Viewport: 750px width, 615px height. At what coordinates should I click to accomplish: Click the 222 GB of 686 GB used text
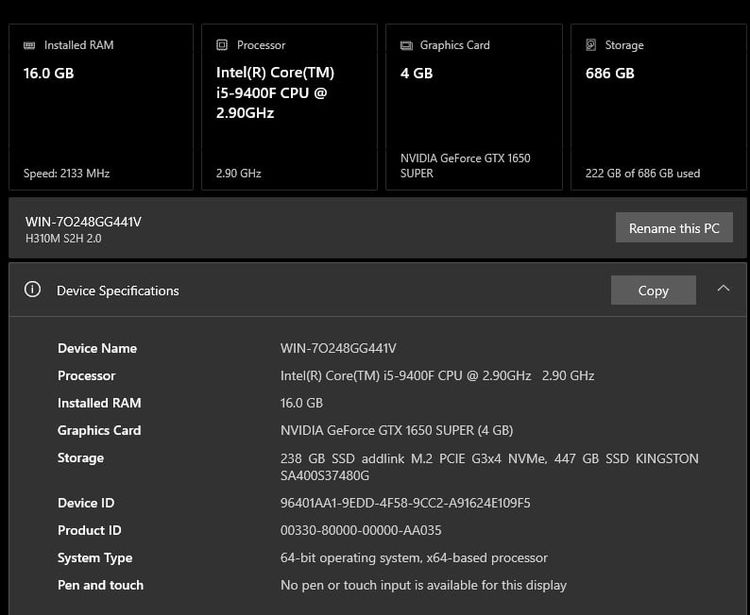(642, 173)
